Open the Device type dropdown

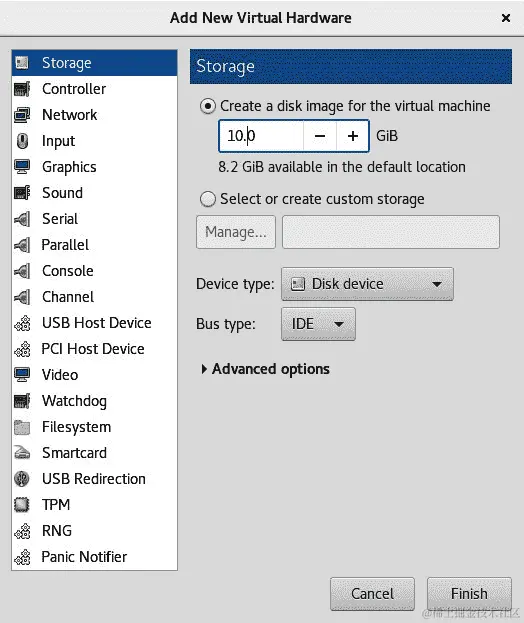click(367, 284)
